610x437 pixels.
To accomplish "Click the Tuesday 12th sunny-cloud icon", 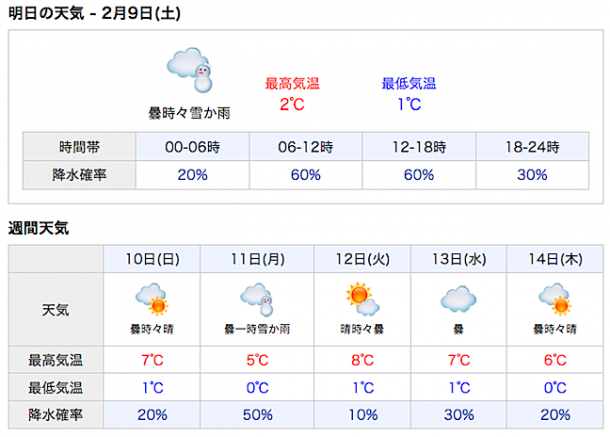I will pyautogui.click(x=361, y=299).
